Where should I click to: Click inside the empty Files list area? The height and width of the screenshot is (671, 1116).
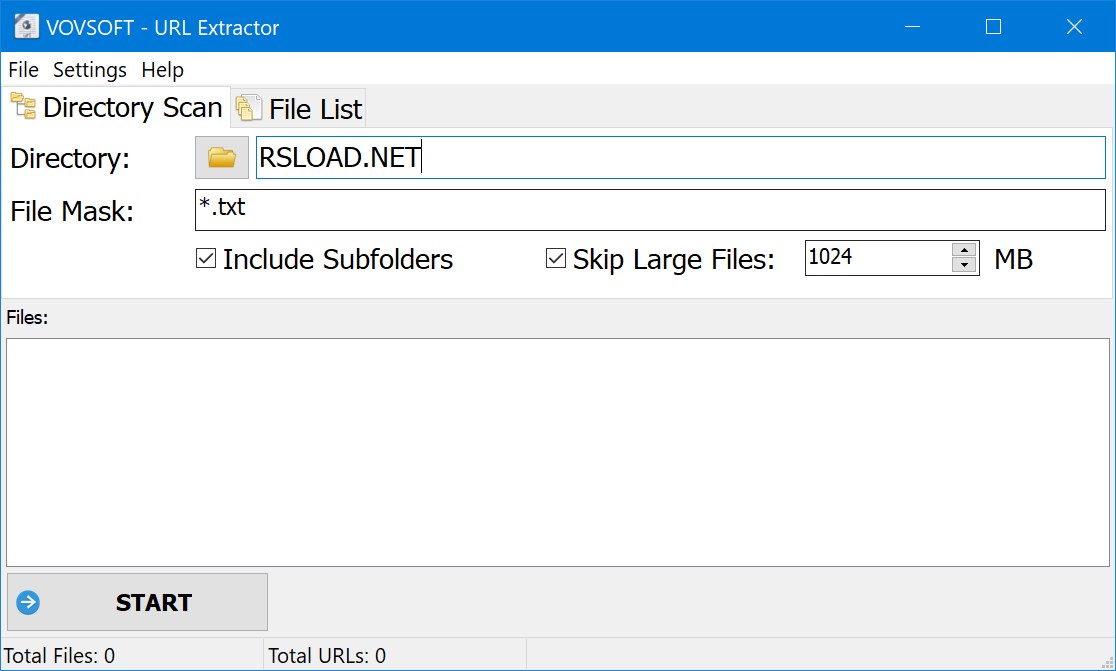coord(557,450)
